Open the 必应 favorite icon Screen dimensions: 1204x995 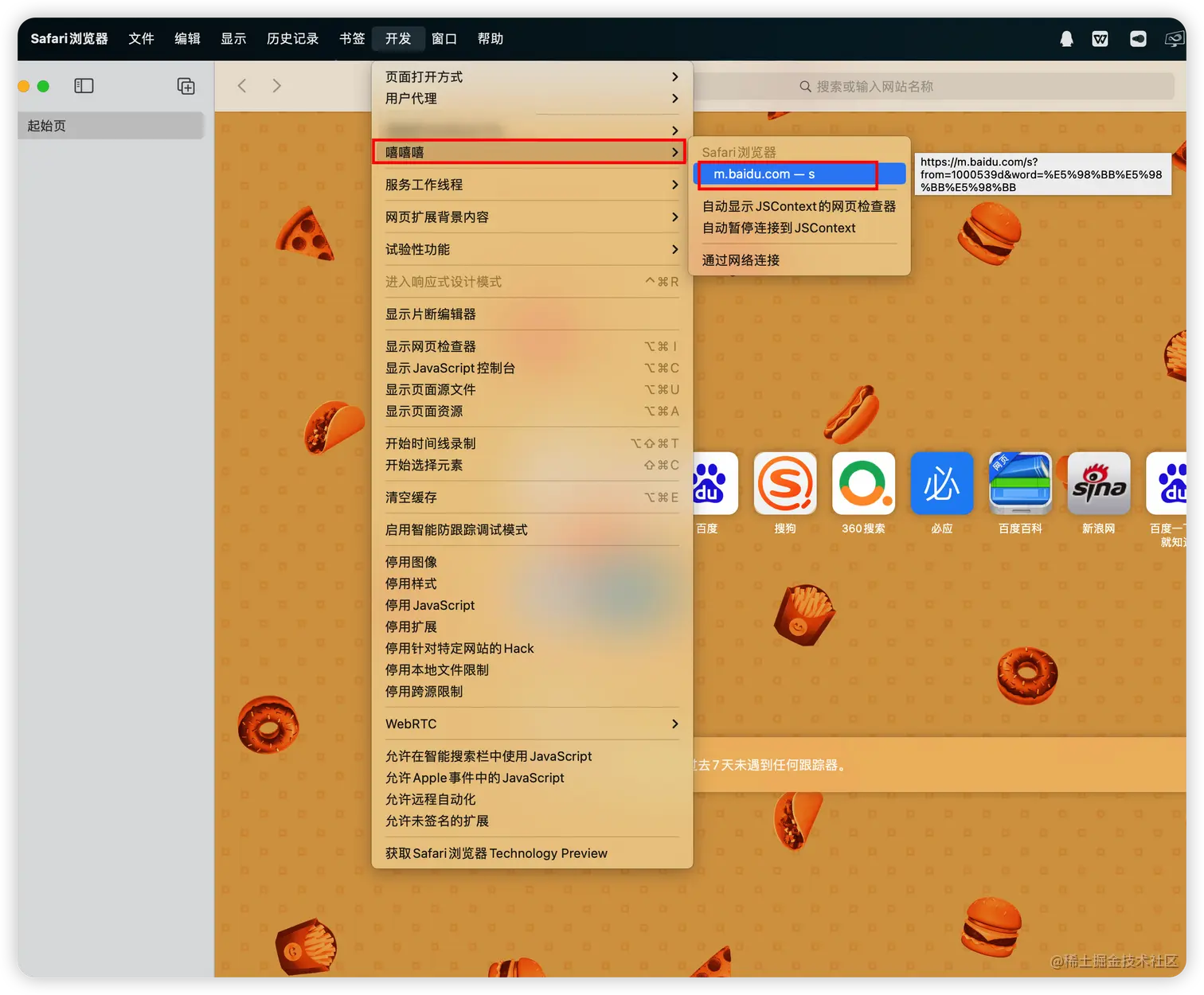[942, 483]
